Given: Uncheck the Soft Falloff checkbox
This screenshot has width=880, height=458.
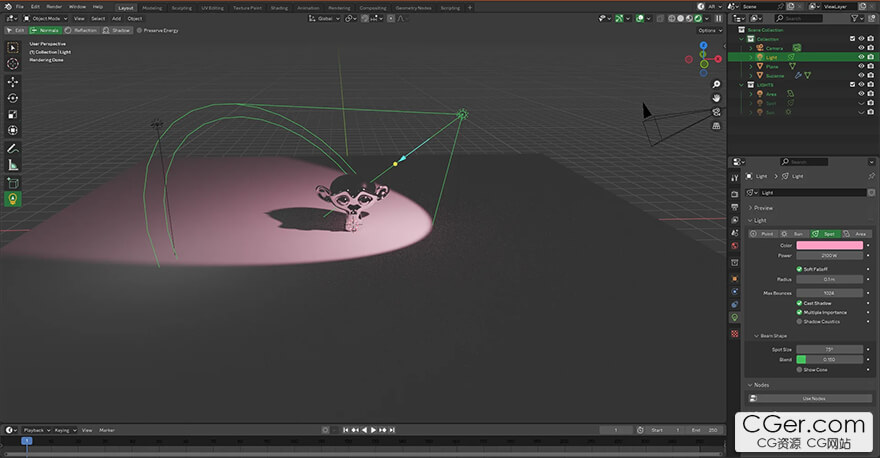Looking at the screenshot, I should coord(800,268).
